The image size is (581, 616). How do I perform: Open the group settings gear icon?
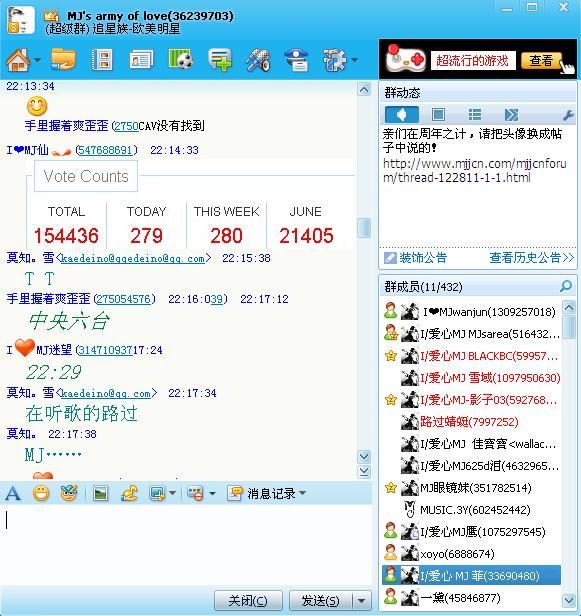[334, 60]
